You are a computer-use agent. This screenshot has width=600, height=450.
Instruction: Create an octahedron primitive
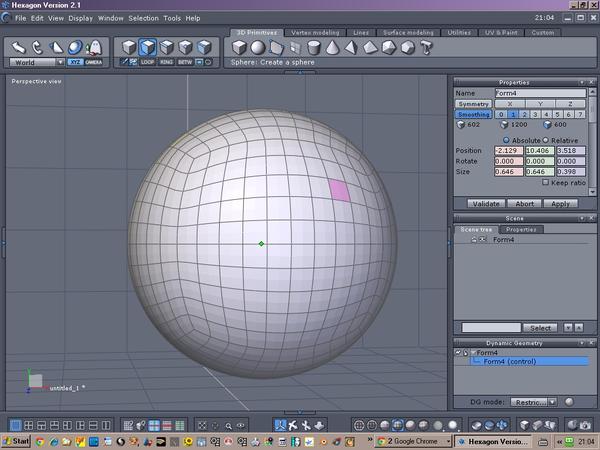(370, 48)
